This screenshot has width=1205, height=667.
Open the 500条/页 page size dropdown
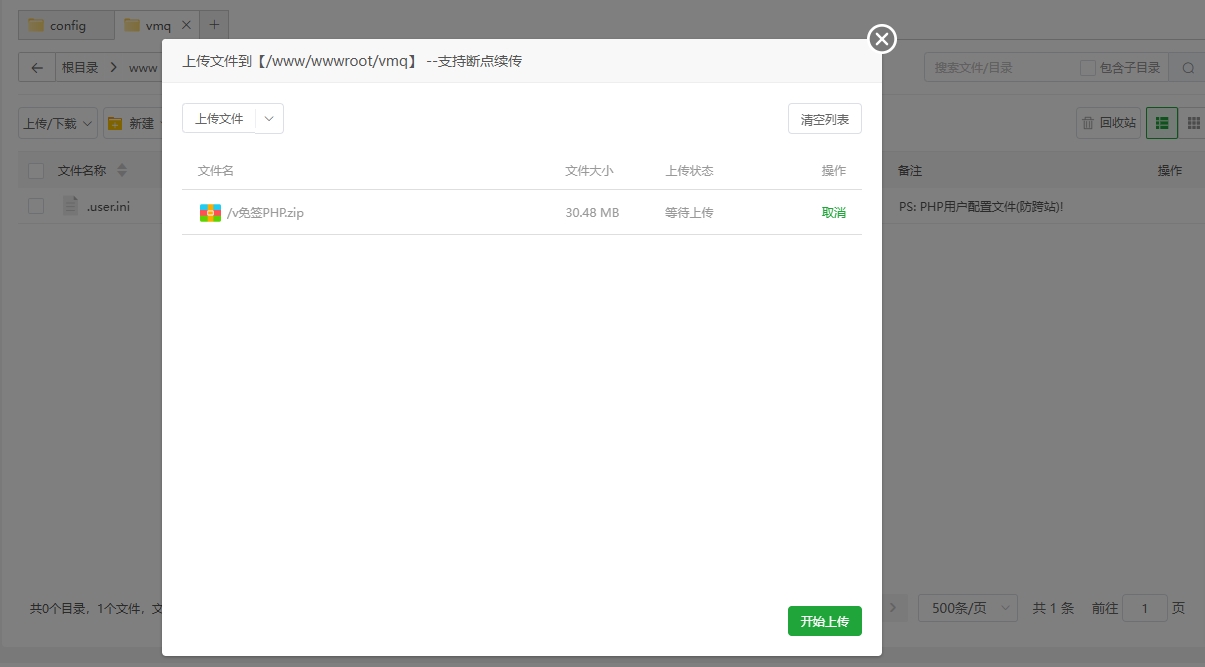click(967, 607)
